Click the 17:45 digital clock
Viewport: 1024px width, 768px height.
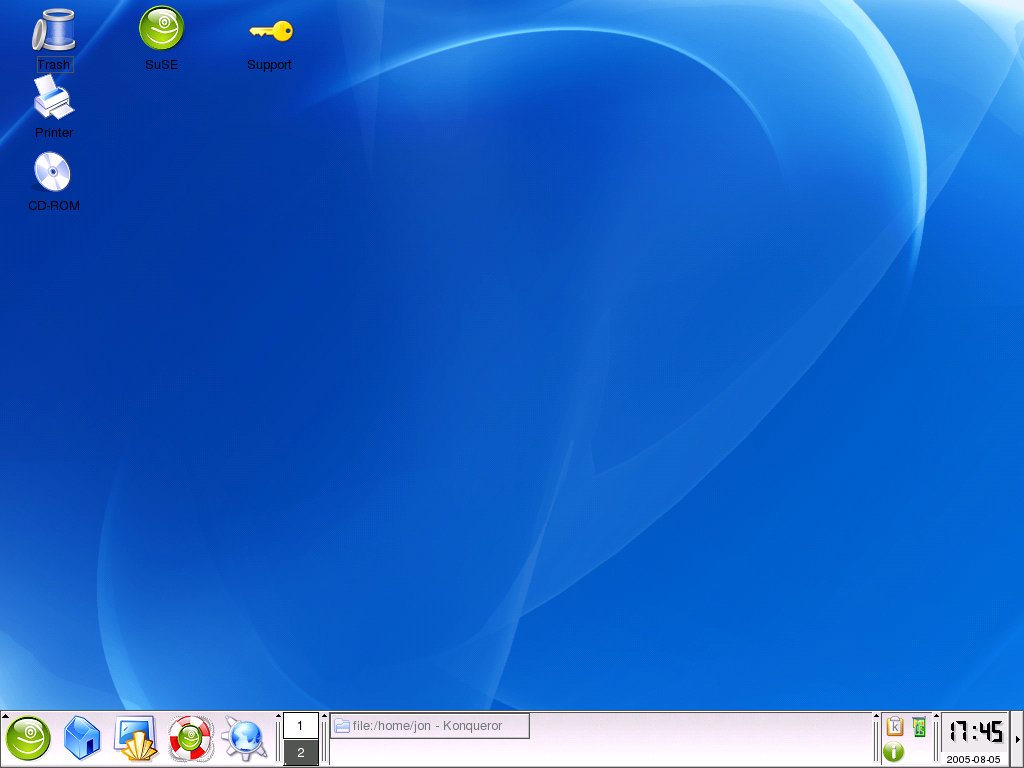coord(975,732)
